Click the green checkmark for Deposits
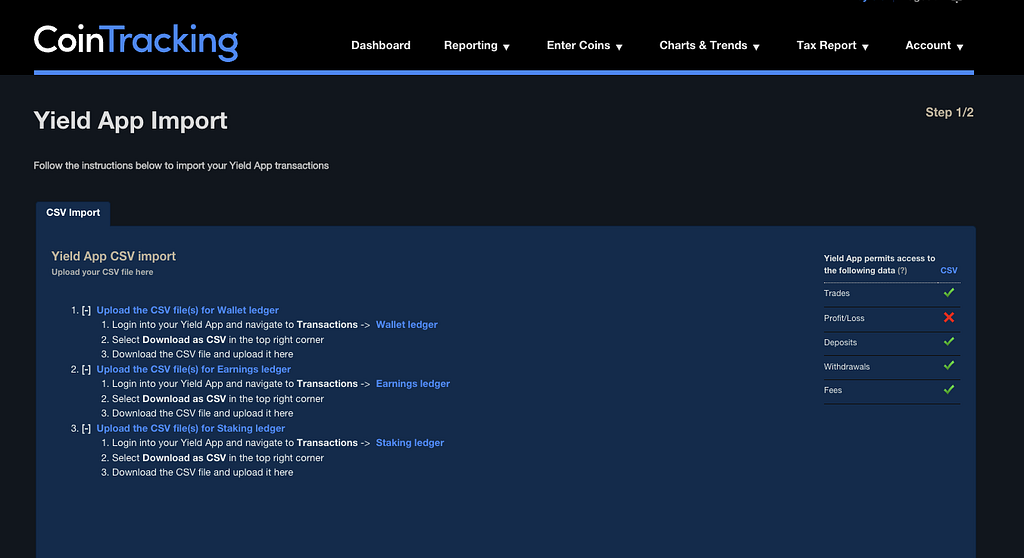 point(949,342)
